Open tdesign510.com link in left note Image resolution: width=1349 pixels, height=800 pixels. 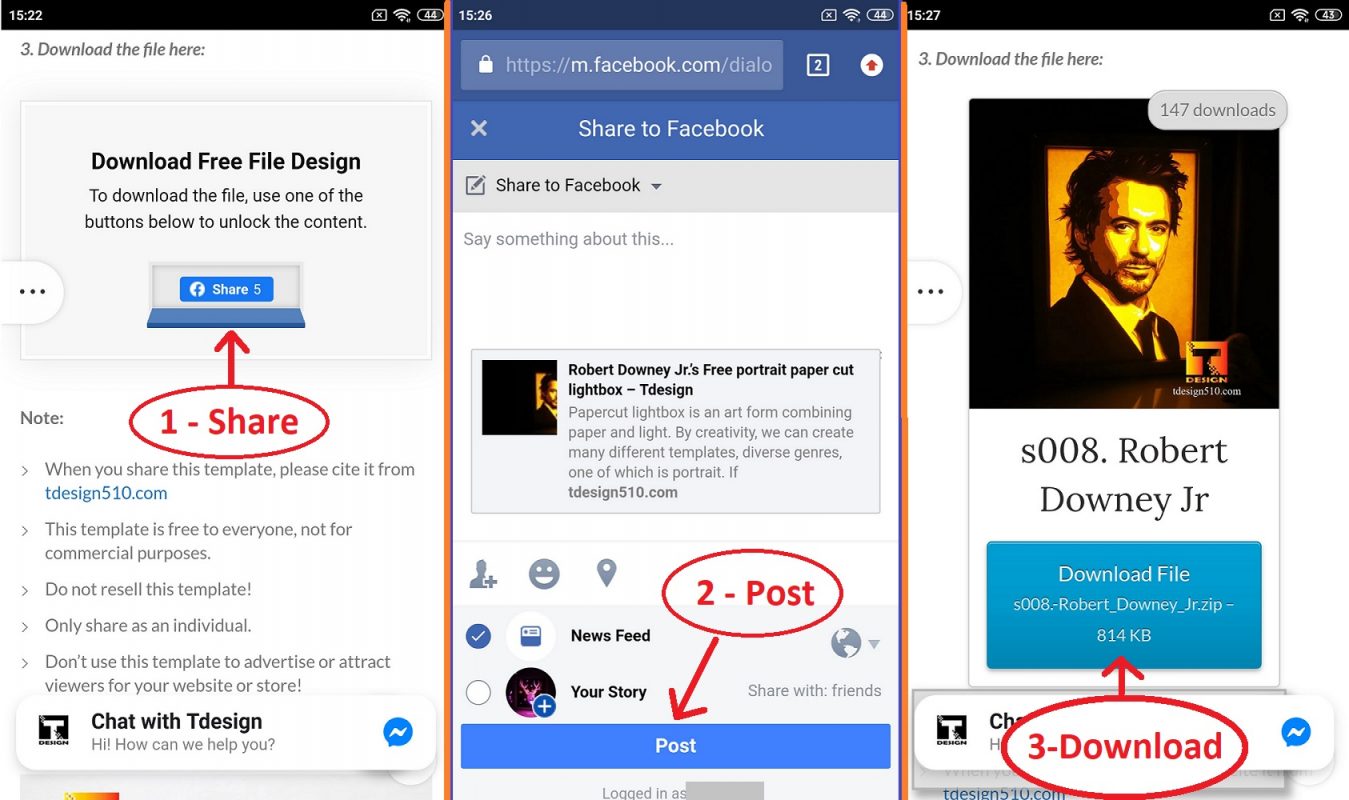coord(106,492)
